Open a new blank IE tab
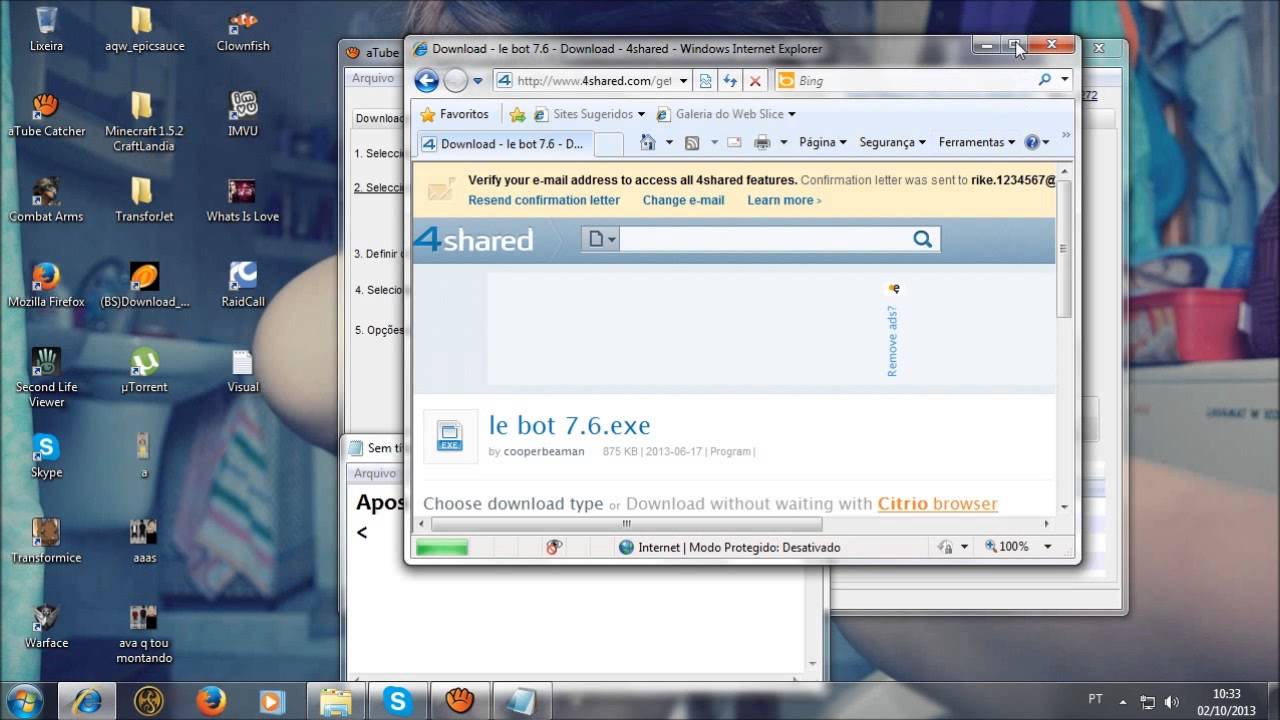1280x720 pixels. [x=609, y=144]
